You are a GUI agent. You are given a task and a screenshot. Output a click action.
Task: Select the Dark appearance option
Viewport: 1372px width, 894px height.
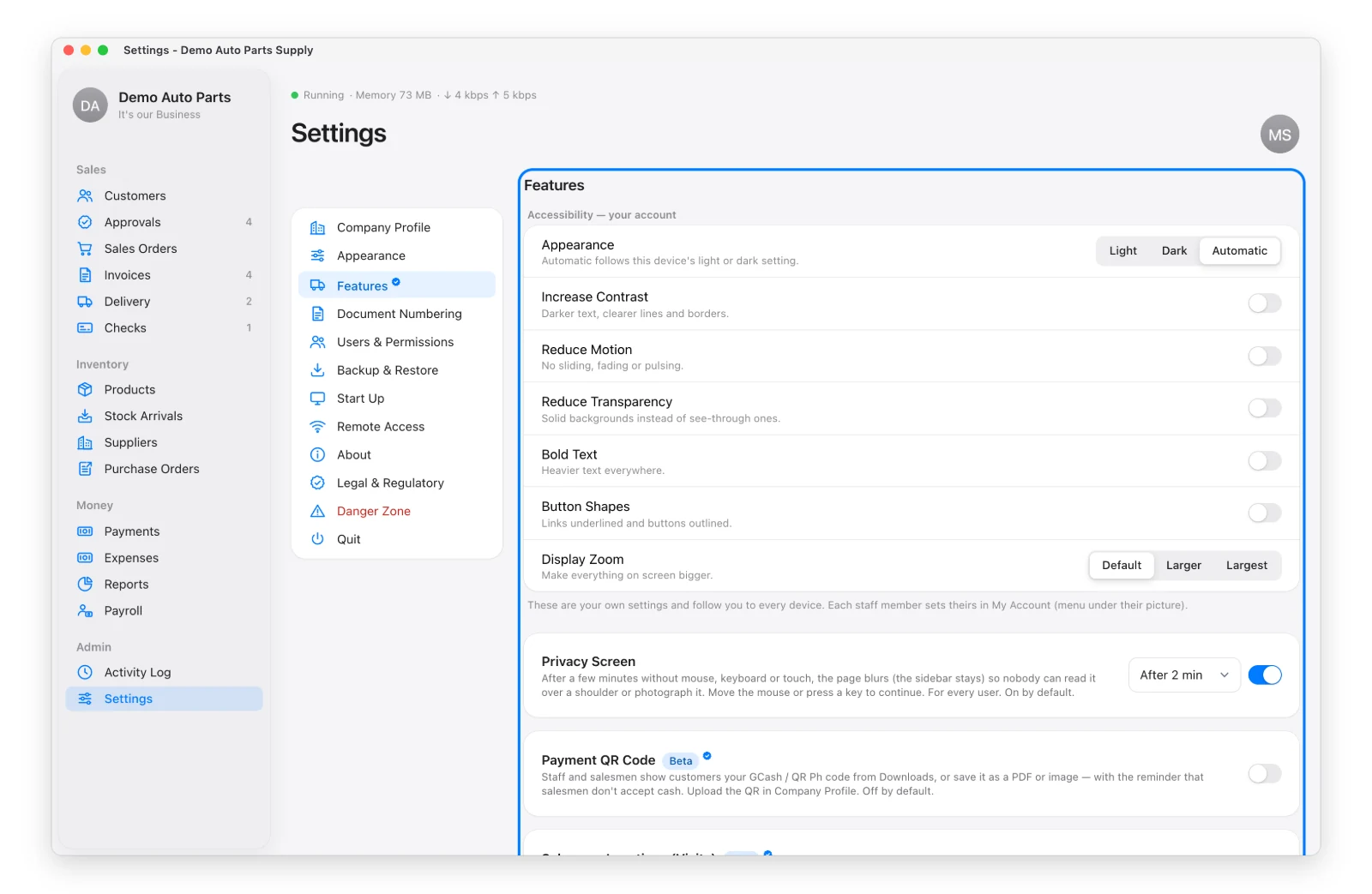pyautogui.click(x=1174, y=251)
